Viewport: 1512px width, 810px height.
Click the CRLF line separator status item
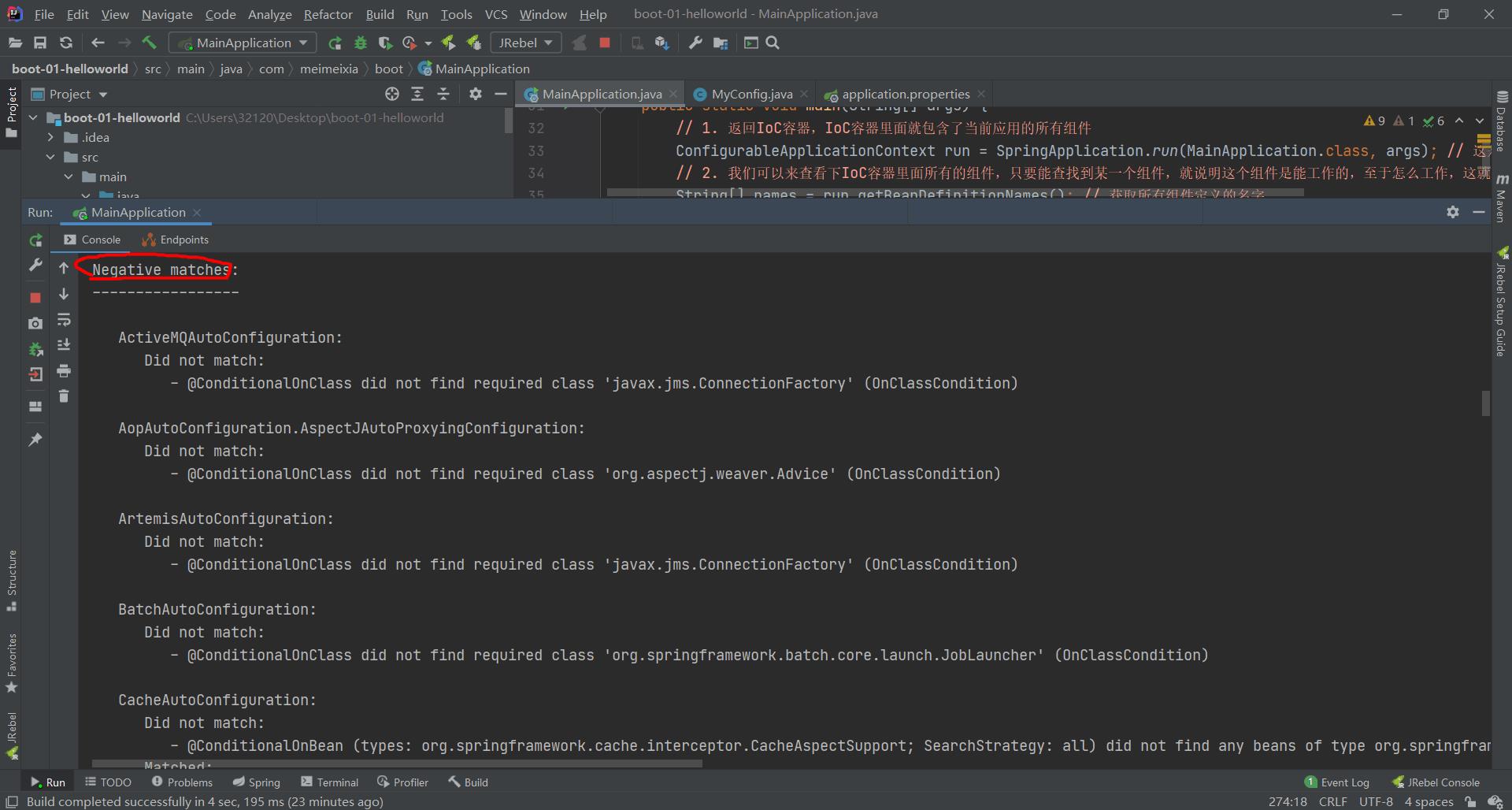coord(1333,801)
